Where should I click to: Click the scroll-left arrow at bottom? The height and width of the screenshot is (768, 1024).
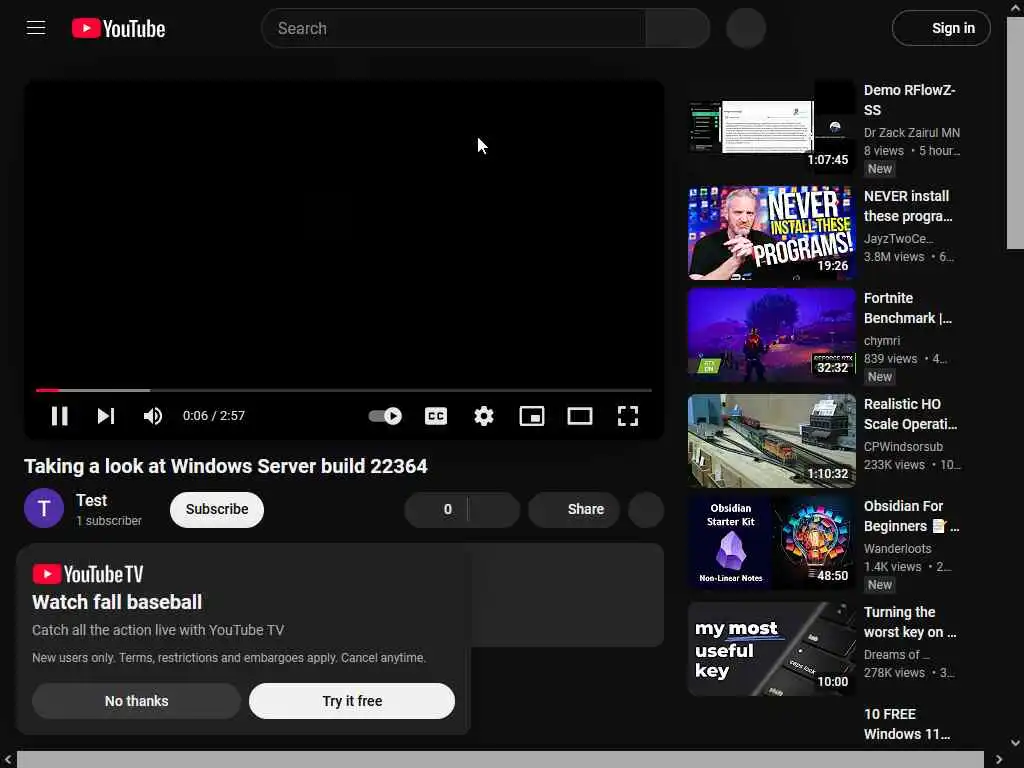[8, 760]
